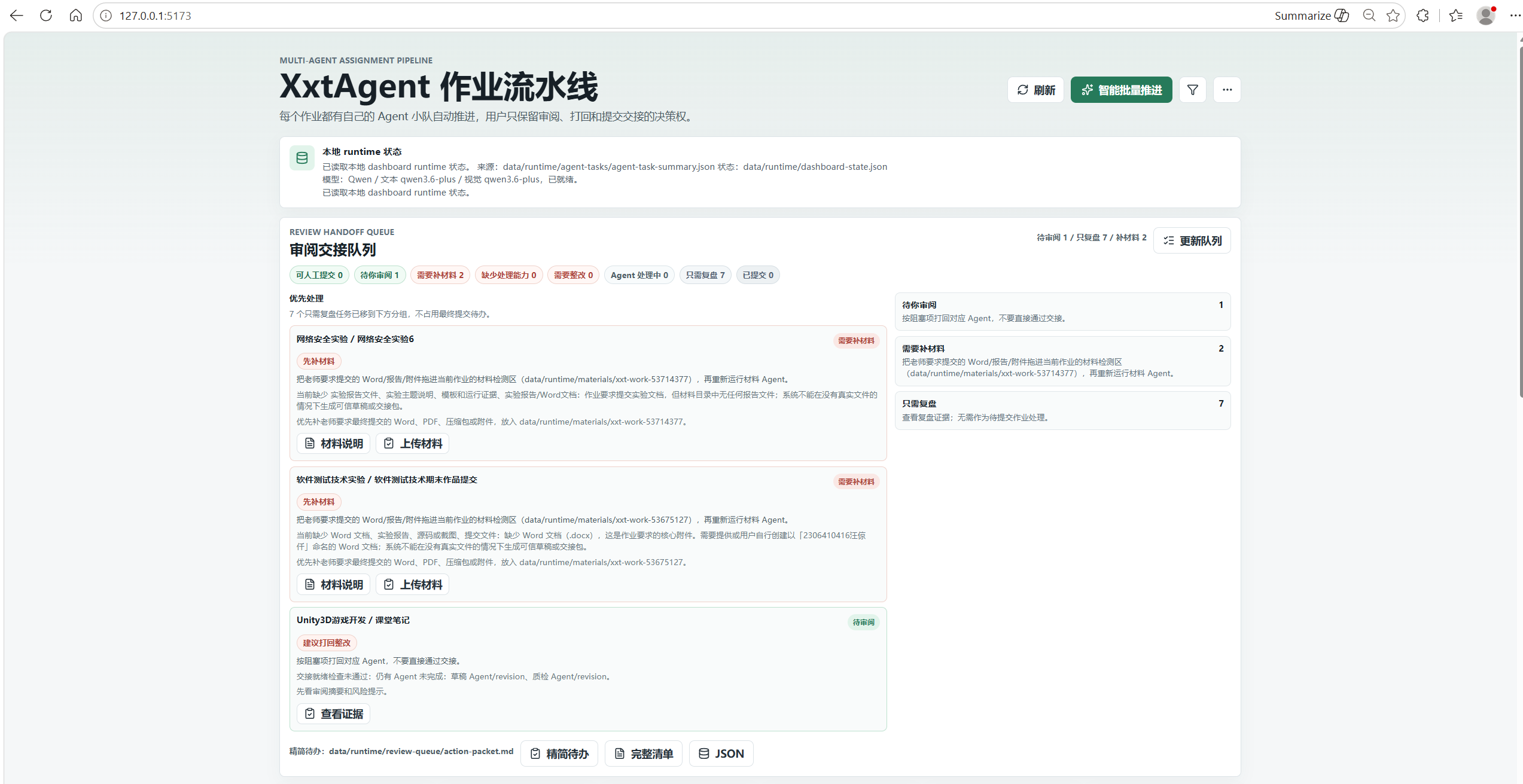
Task: Start 智能批量推进 batch advance
Action: 1122,90
